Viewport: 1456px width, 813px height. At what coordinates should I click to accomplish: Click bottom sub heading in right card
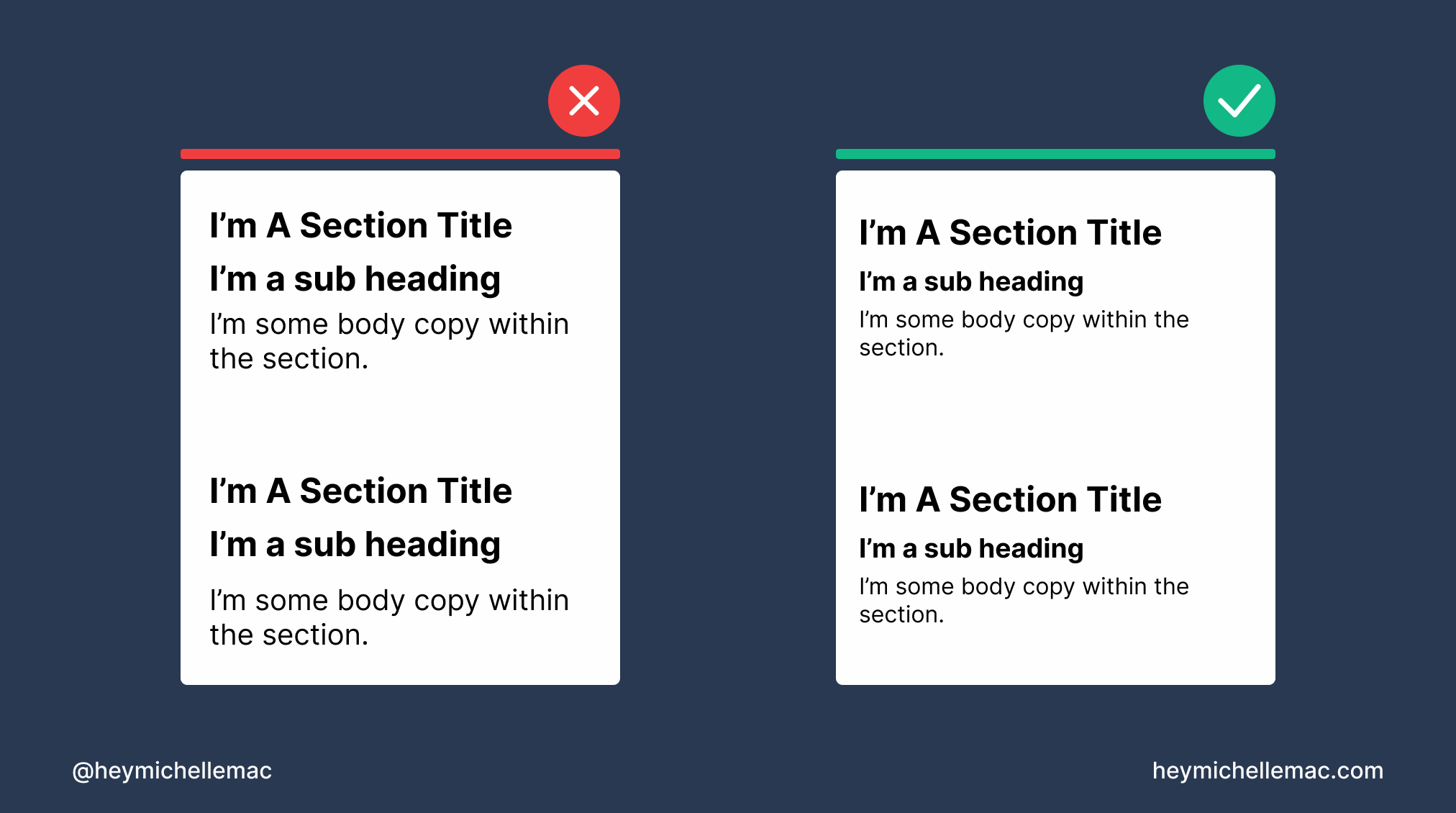(x=971, y=548)
